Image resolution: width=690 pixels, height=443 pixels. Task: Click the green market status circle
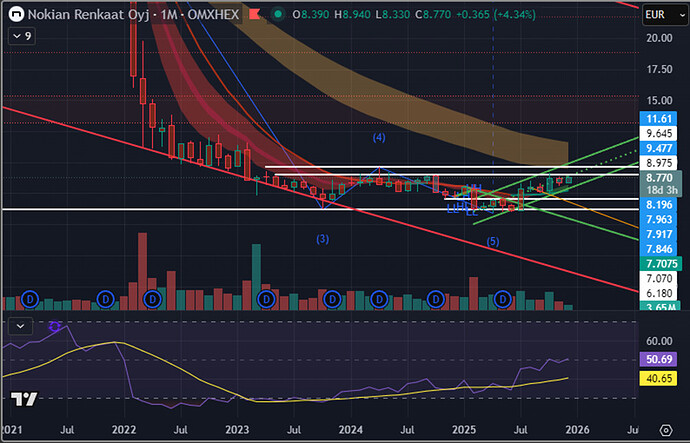coord(278,15)
